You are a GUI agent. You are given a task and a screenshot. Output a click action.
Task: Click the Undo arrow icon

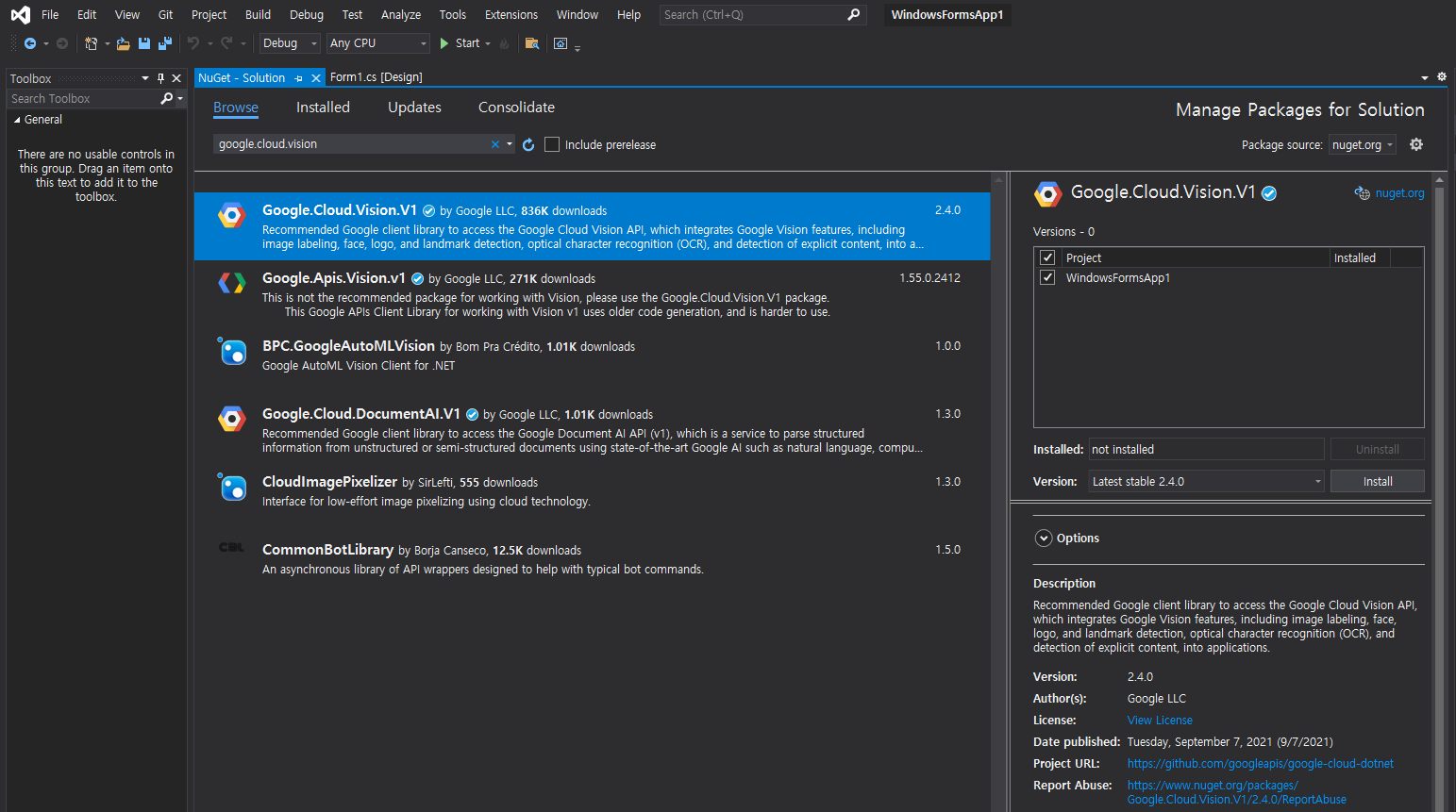coord(193,43)
